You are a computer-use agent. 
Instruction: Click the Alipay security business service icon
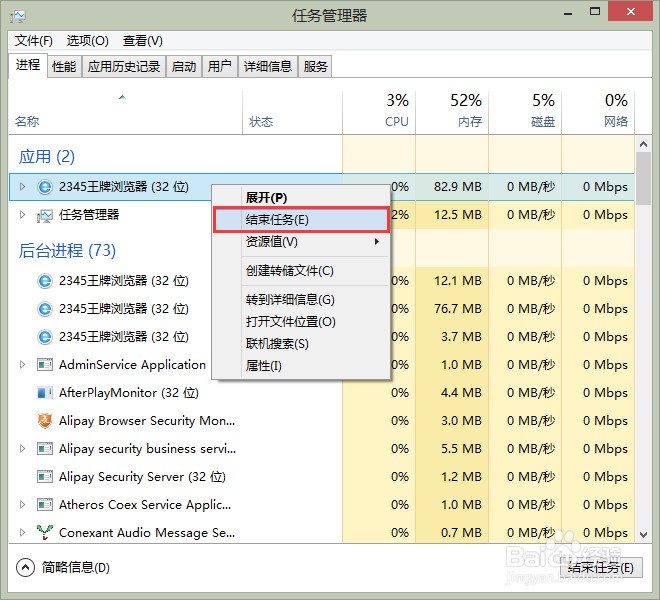point(45,449)
